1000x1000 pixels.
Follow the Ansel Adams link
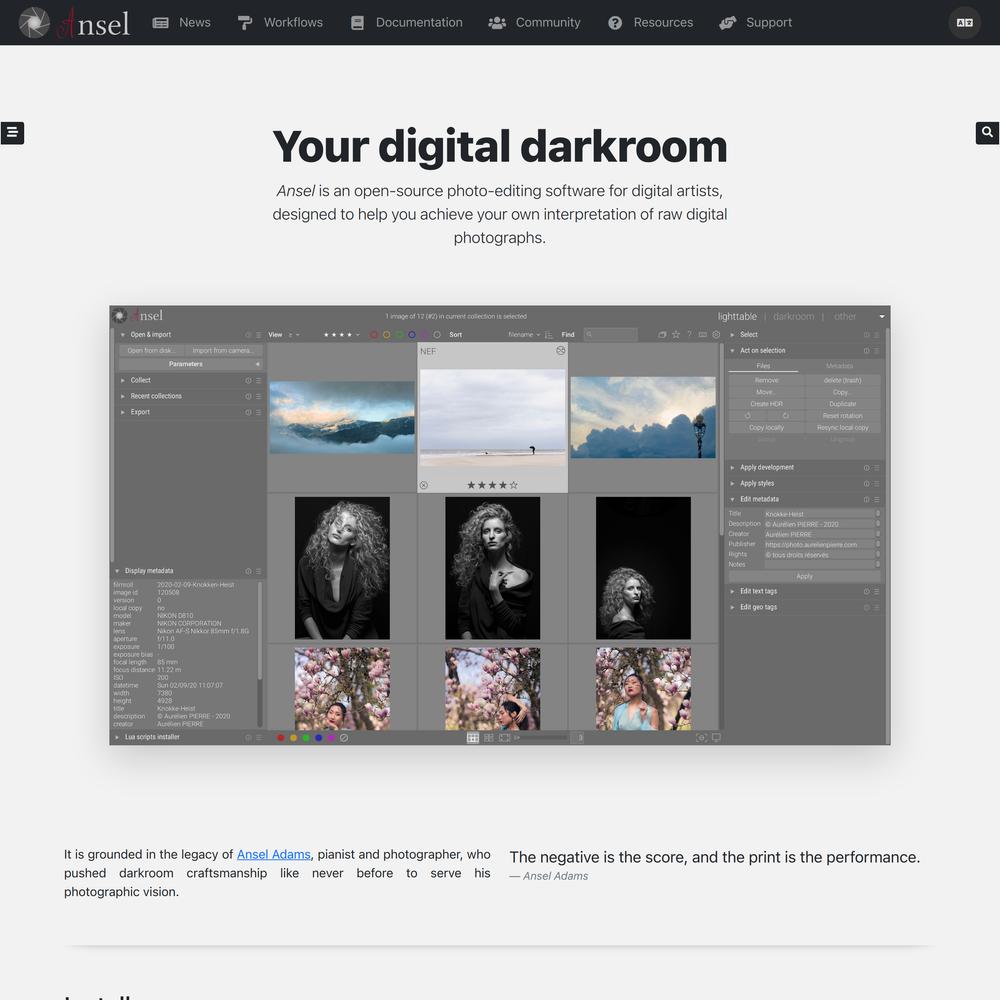274,854
